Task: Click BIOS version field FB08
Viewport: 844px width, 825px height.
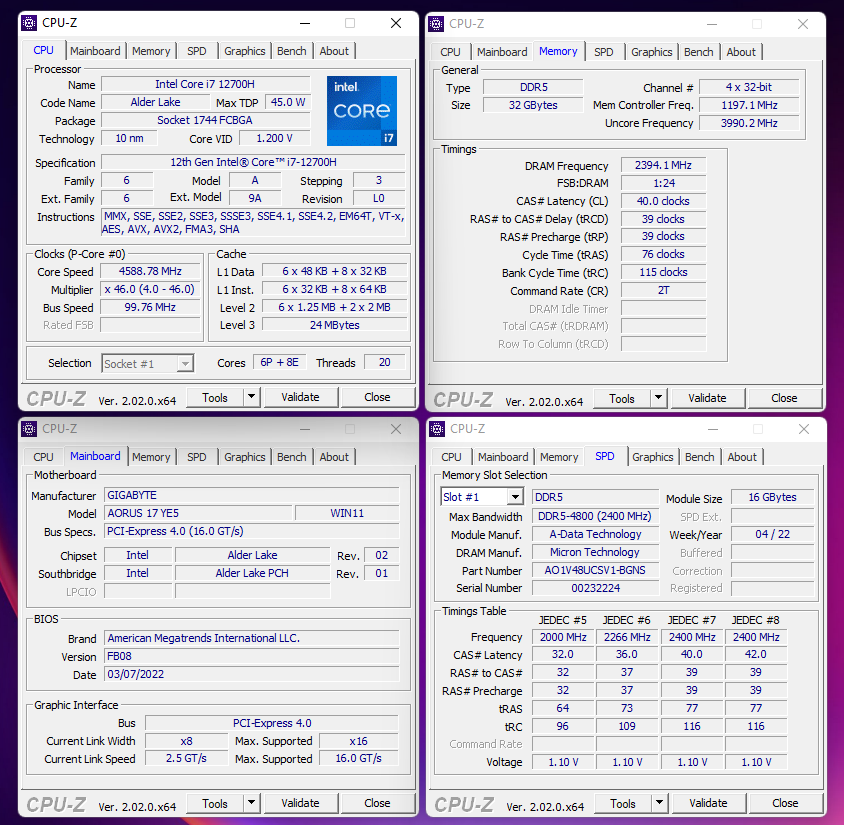Action: coord(251,656)
